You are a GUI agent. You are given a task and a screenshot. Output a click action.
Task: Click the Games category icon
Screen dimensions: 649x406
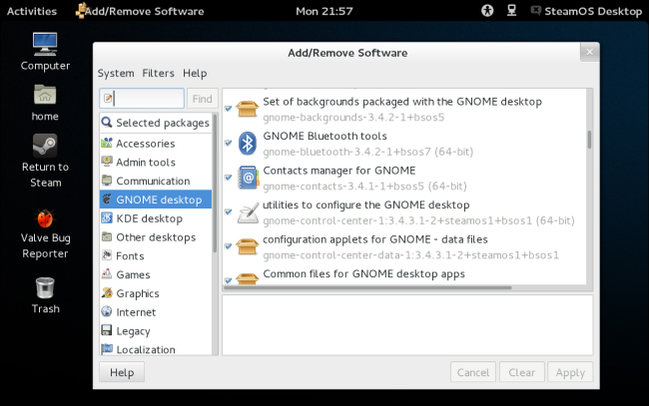coord(107,275)
